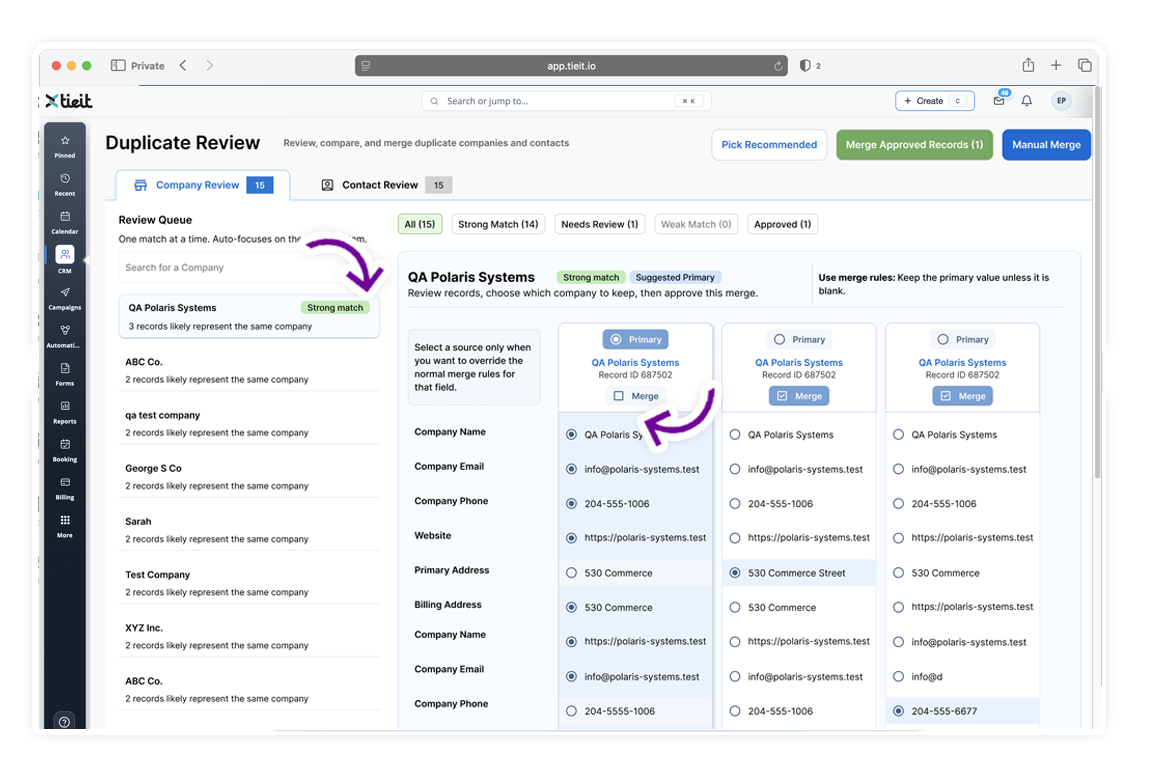Go forward with browser forward arrow

tap(210, 65)
